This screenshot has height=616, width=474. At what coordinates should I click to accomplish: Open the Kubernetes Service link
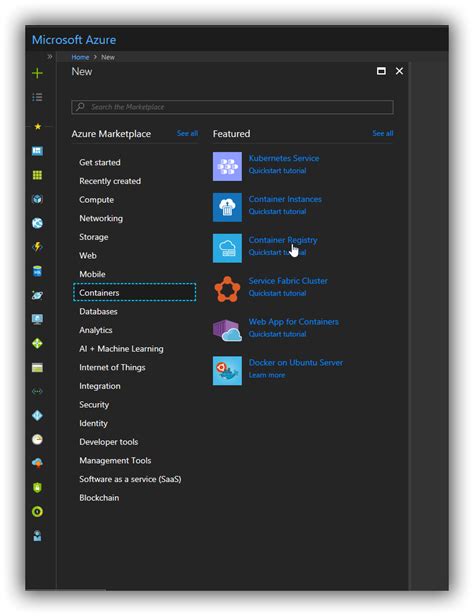(x=284, y=158)
